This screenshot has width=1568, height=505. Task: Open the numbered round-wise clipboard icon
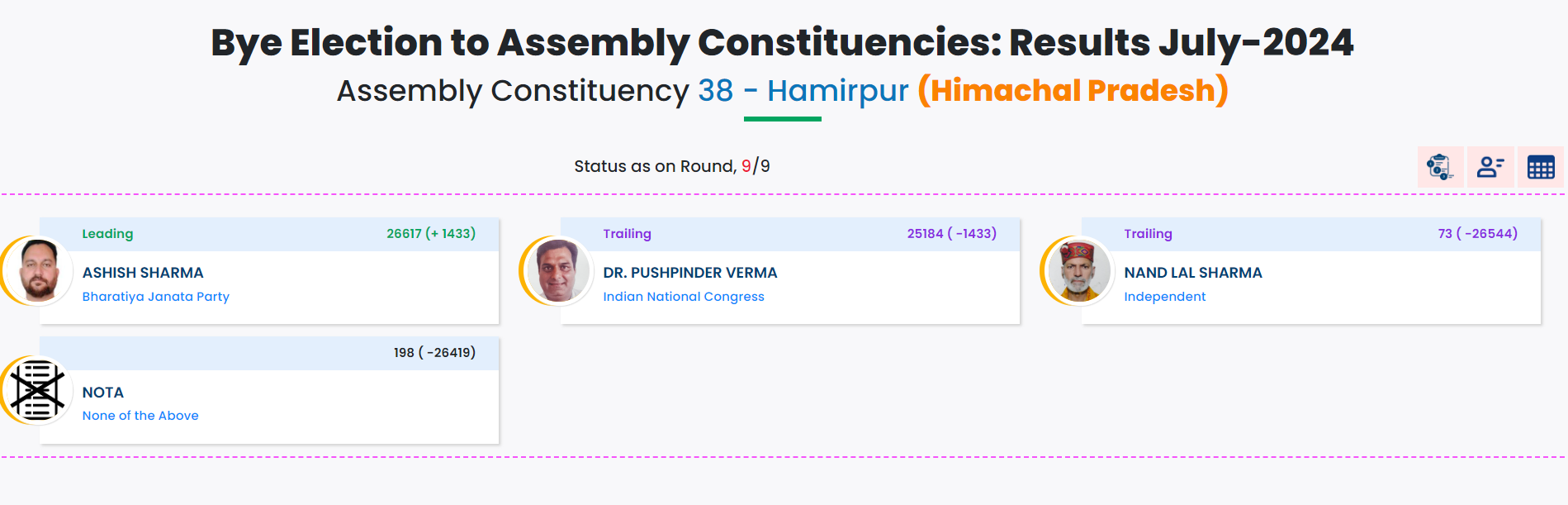click(1440, 167)
